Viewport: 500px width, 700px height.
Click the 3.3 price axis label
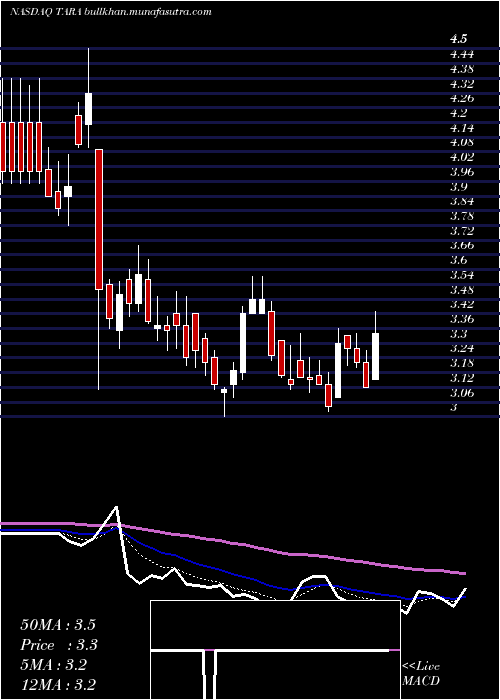(x=459, y=334)
